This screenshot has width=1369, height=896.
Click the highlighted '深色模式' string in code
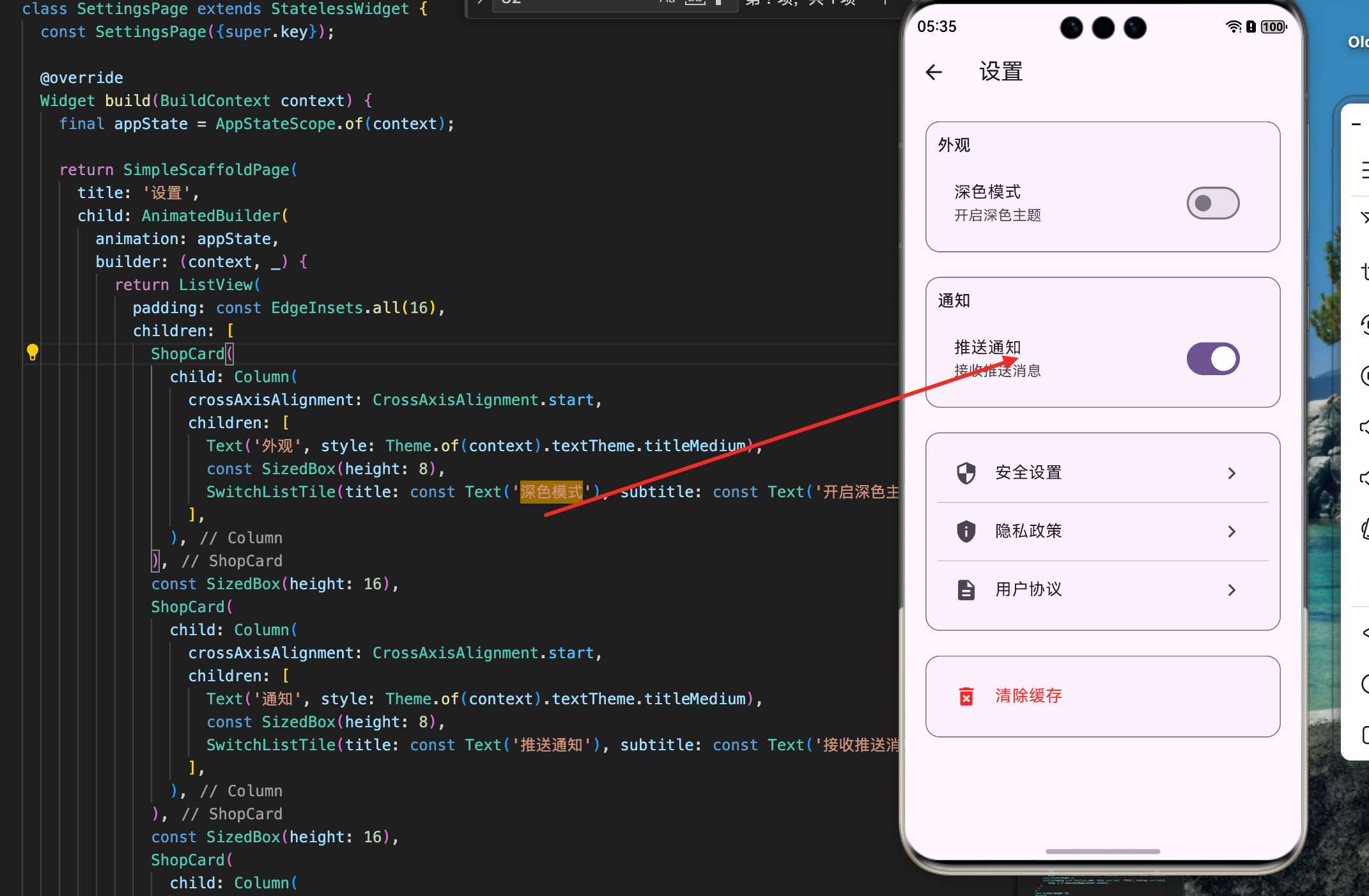coord(551,492)
